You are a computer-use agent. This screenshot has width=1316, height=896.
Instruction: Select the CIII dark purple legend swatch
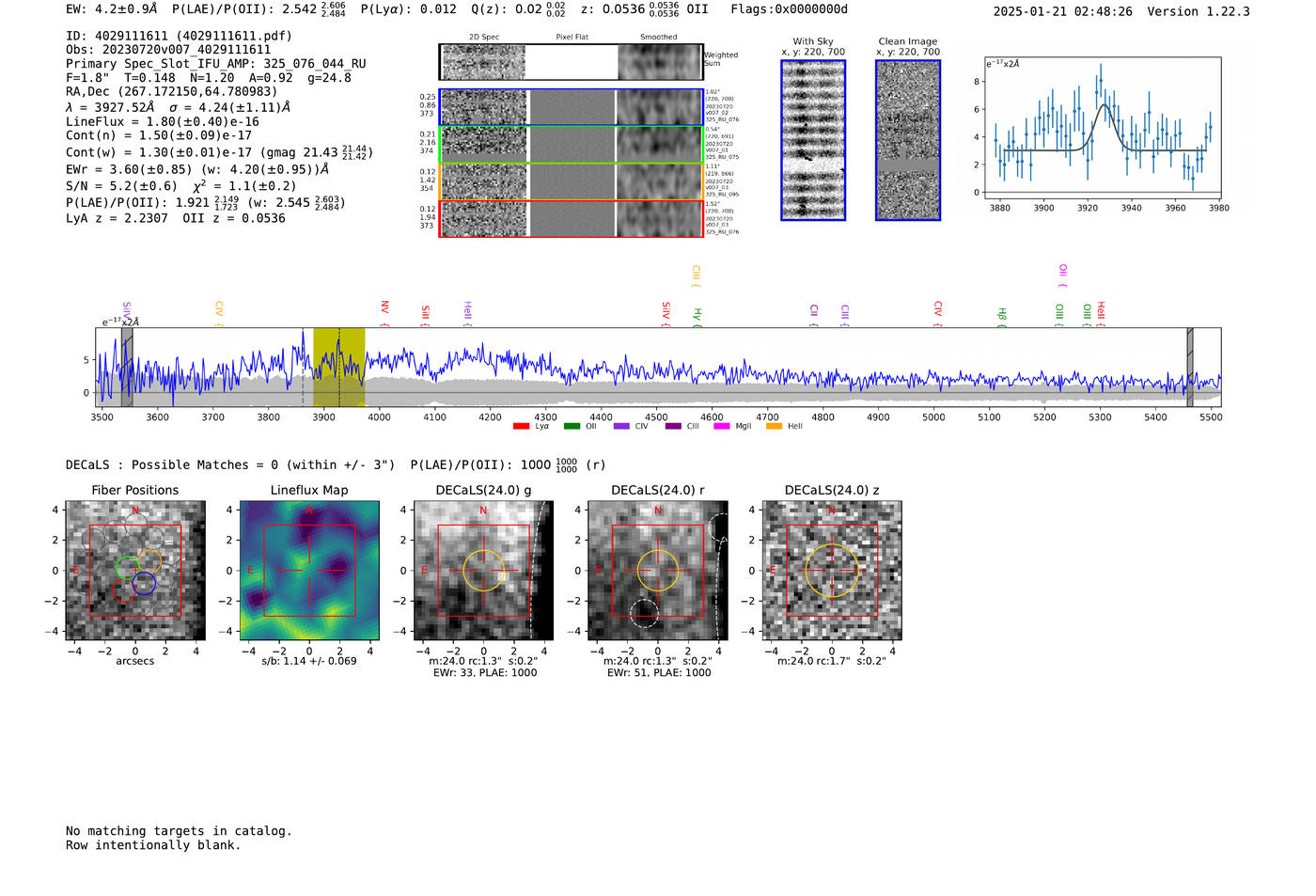pyautogui.click(x=673, y=426)
